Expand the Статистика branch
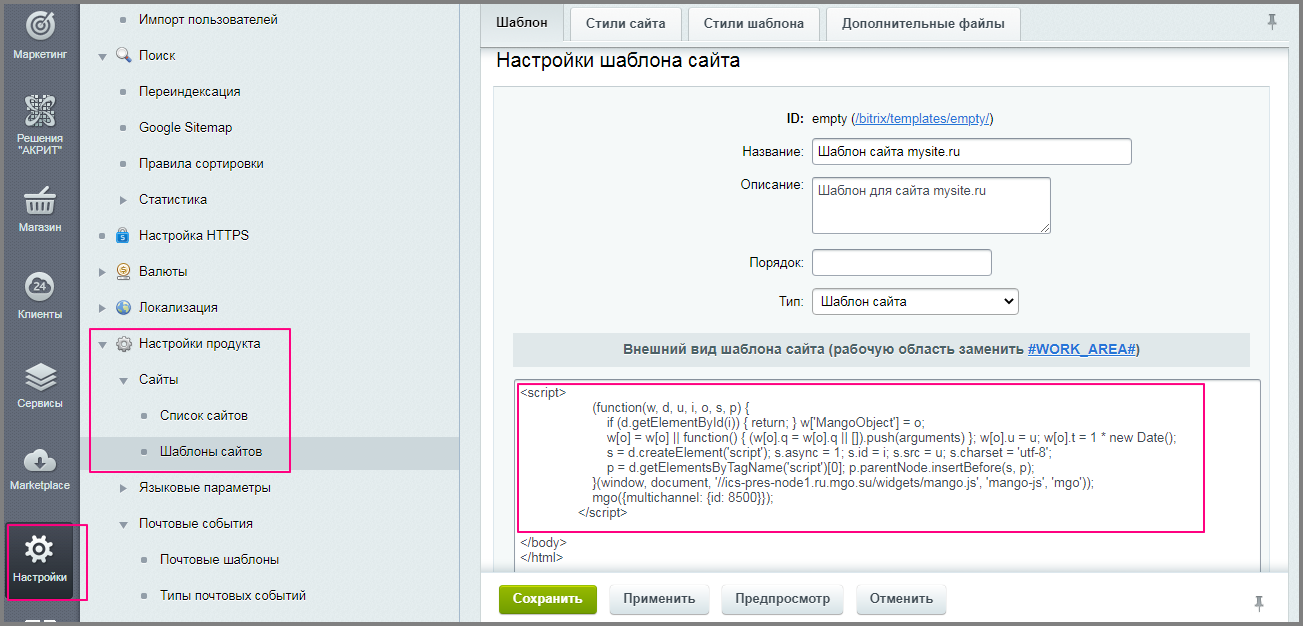 click(123, 200)
